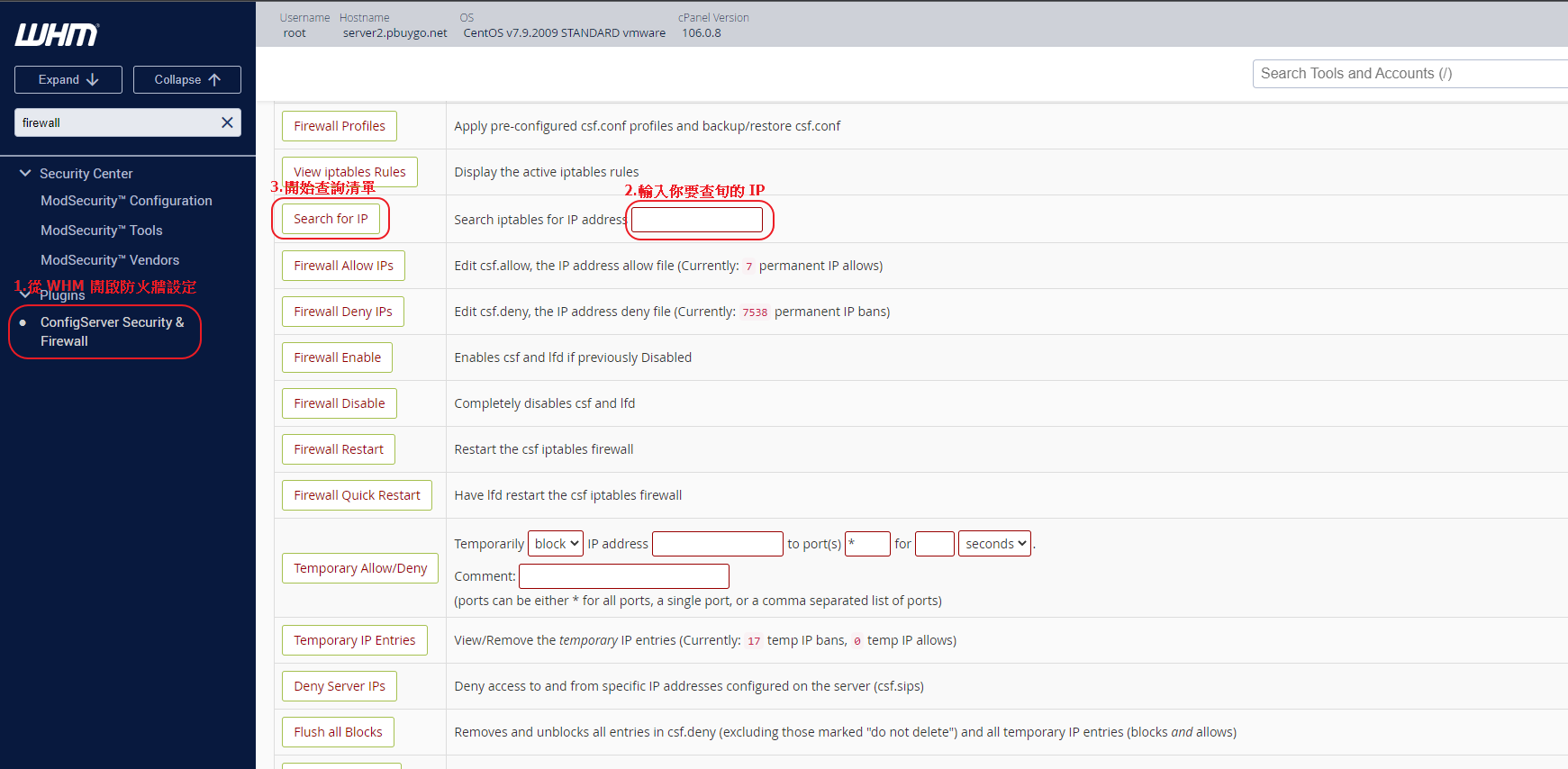
Task: Click the Expand button in sidebar
Action: [x=68, y=79]
